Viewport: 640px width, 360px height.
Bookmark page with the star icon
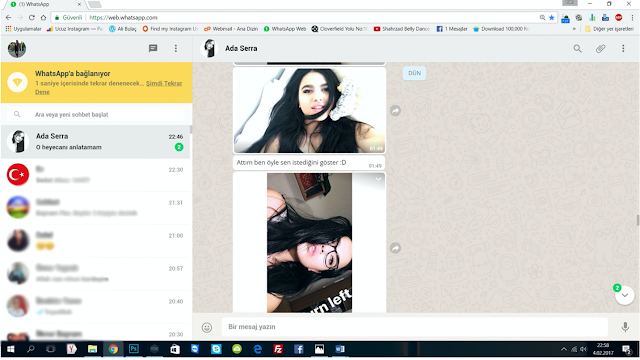click(x=552, y=18)
